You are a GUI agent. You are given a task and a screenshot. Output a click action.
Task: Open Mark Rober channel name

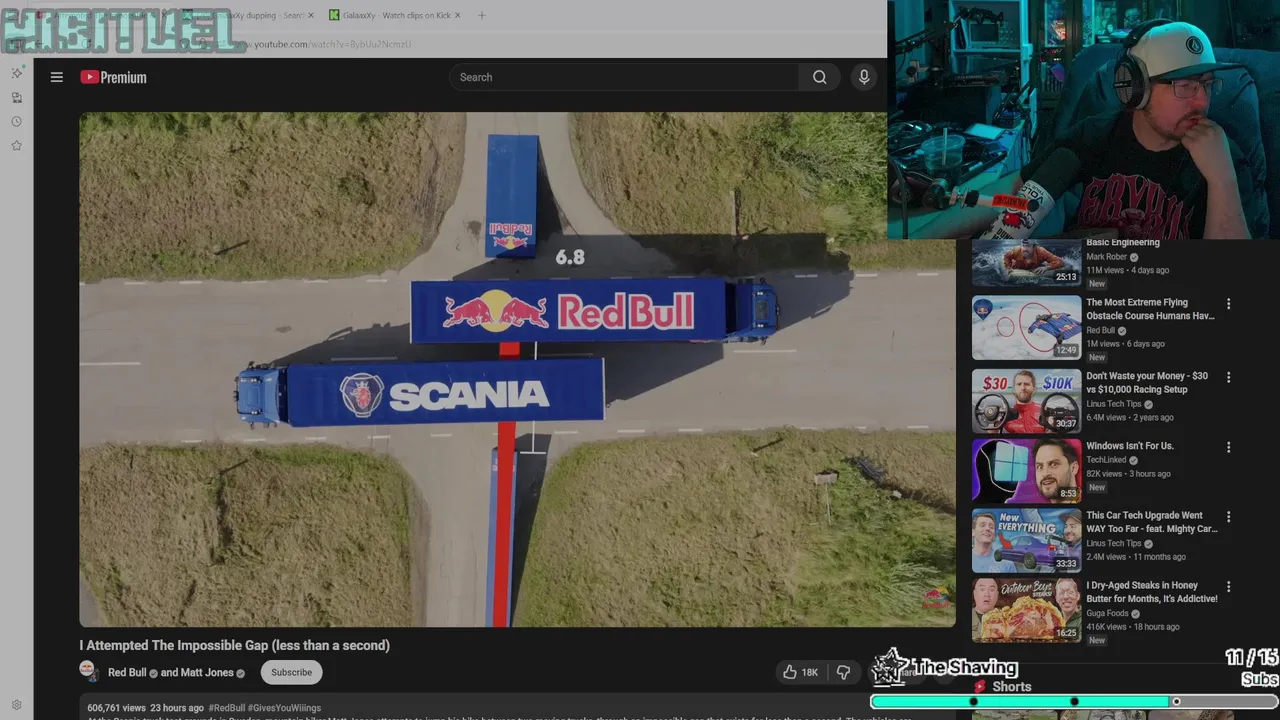pos(1107,257)
